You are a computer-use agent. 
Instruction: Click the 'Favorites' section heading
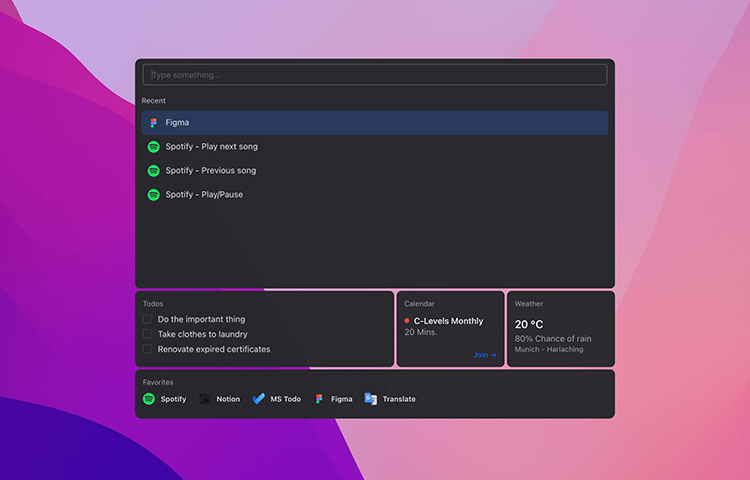click(x=158, y=382)
